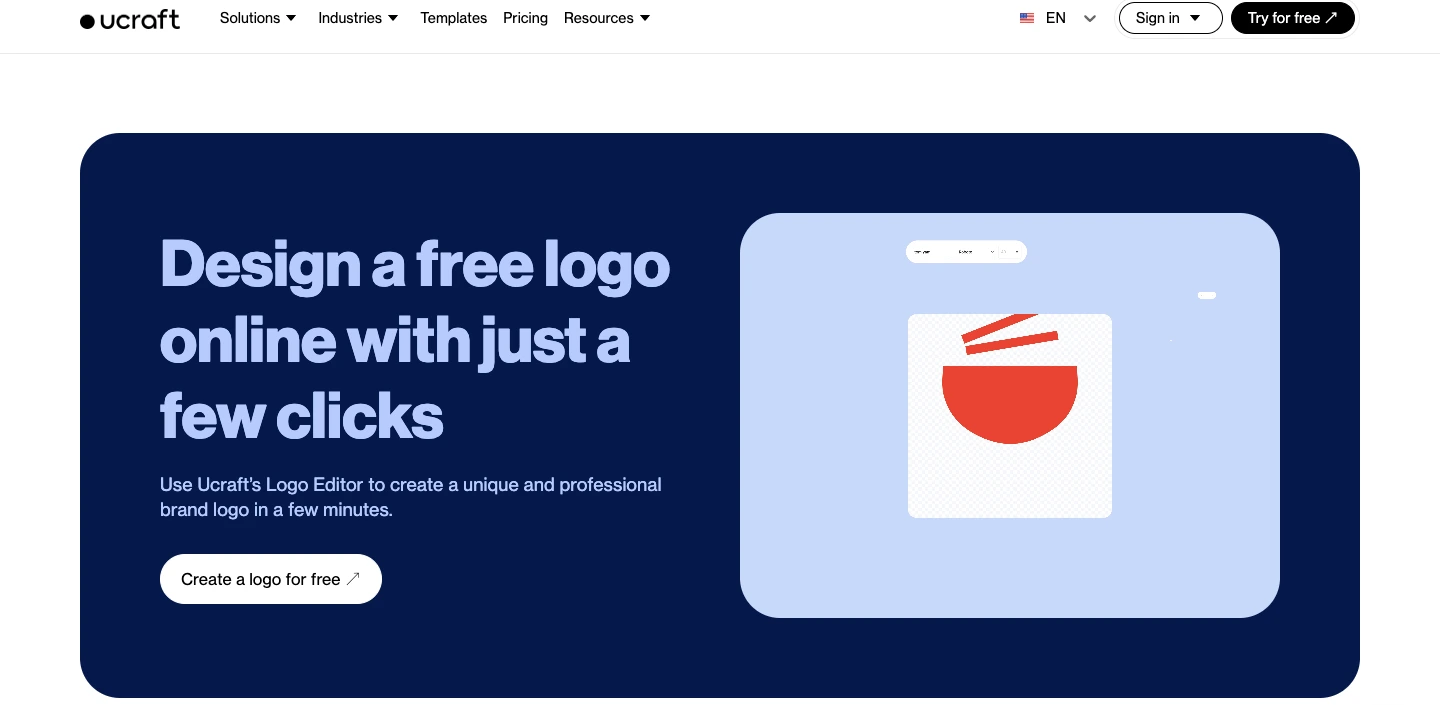1440x705 pixels.
Task: Expand the Industries menu
Action: 358,18
